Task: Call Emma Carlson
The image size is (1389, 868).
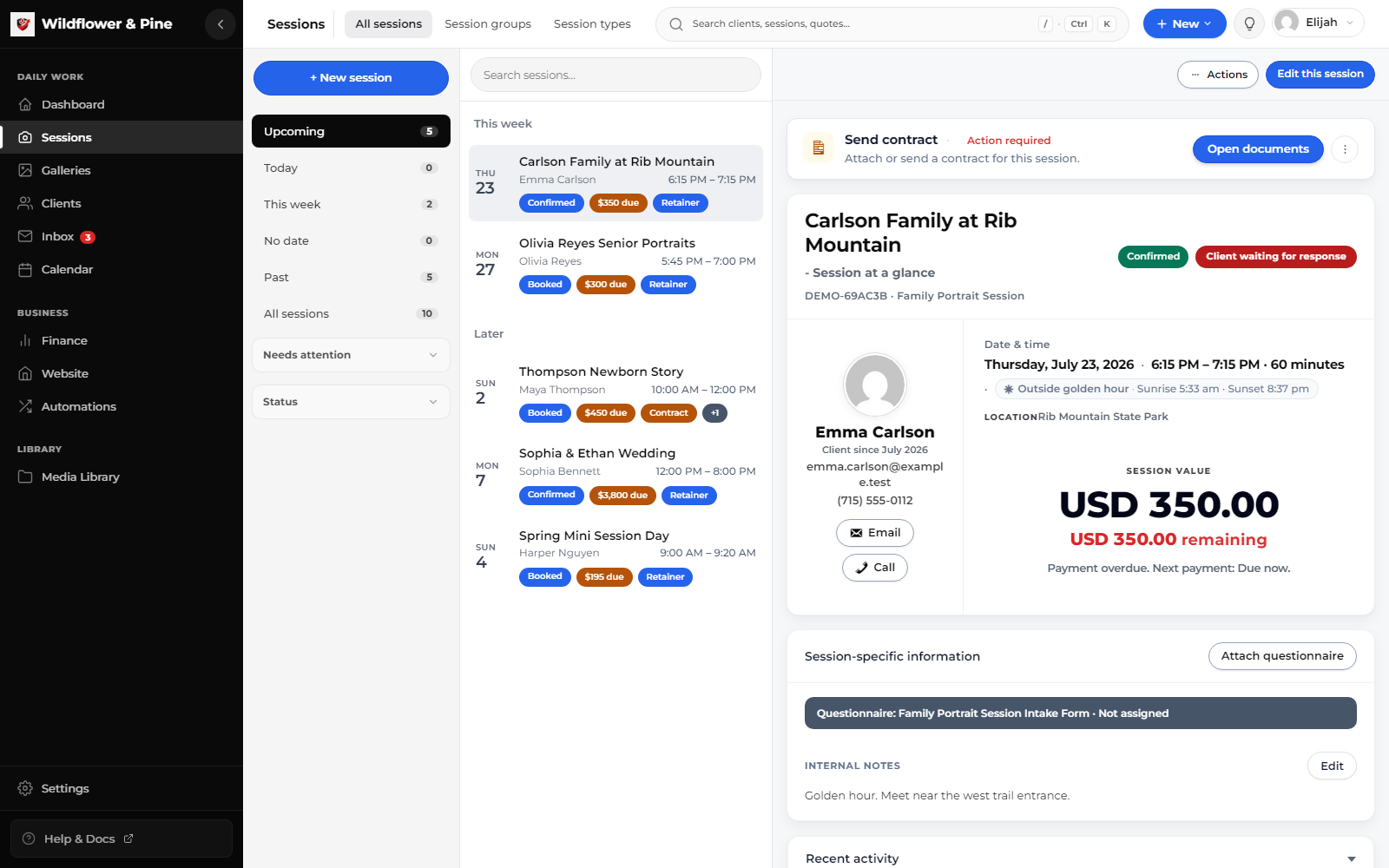Action: (x=875, y=568)
